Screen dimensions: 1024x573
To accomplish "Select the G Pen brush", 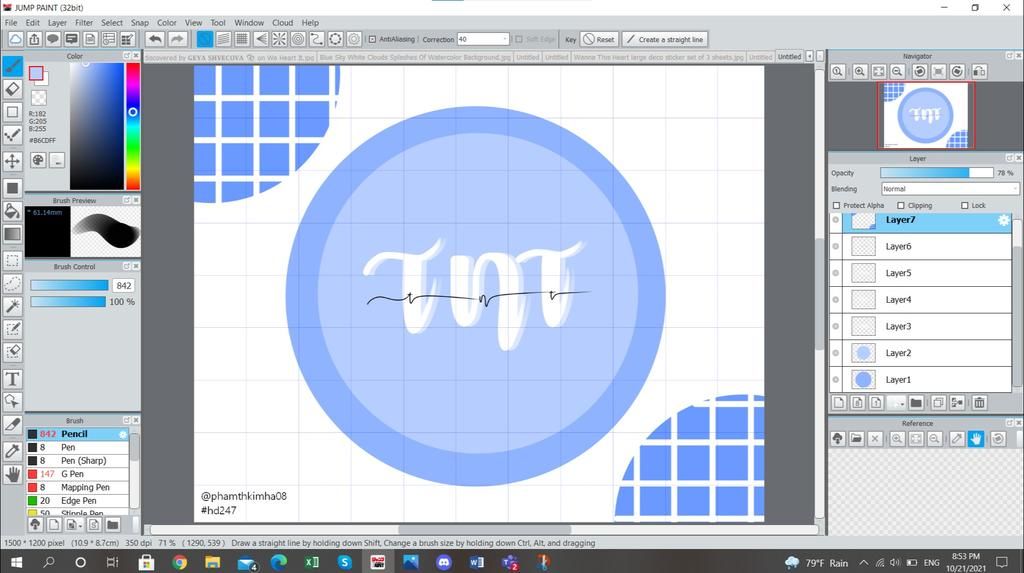I will click(x=77, y=474).
